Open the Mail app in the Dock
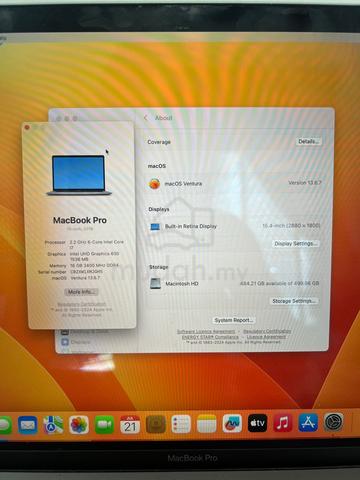Image resolution: width=360 pixels, height=480 pixels. coord(28,425)
